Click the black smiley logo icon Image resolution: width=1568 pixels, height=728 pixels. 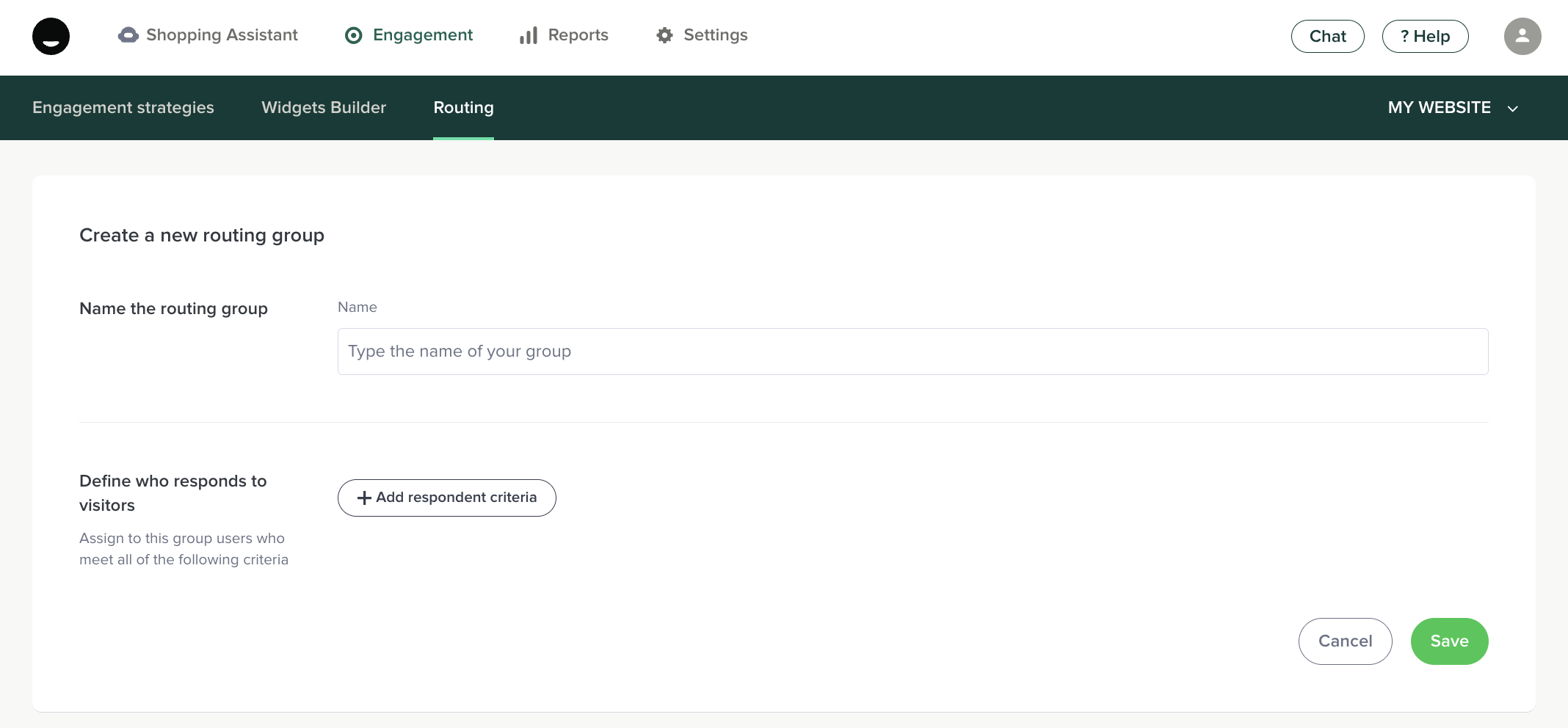pos(51,36)
